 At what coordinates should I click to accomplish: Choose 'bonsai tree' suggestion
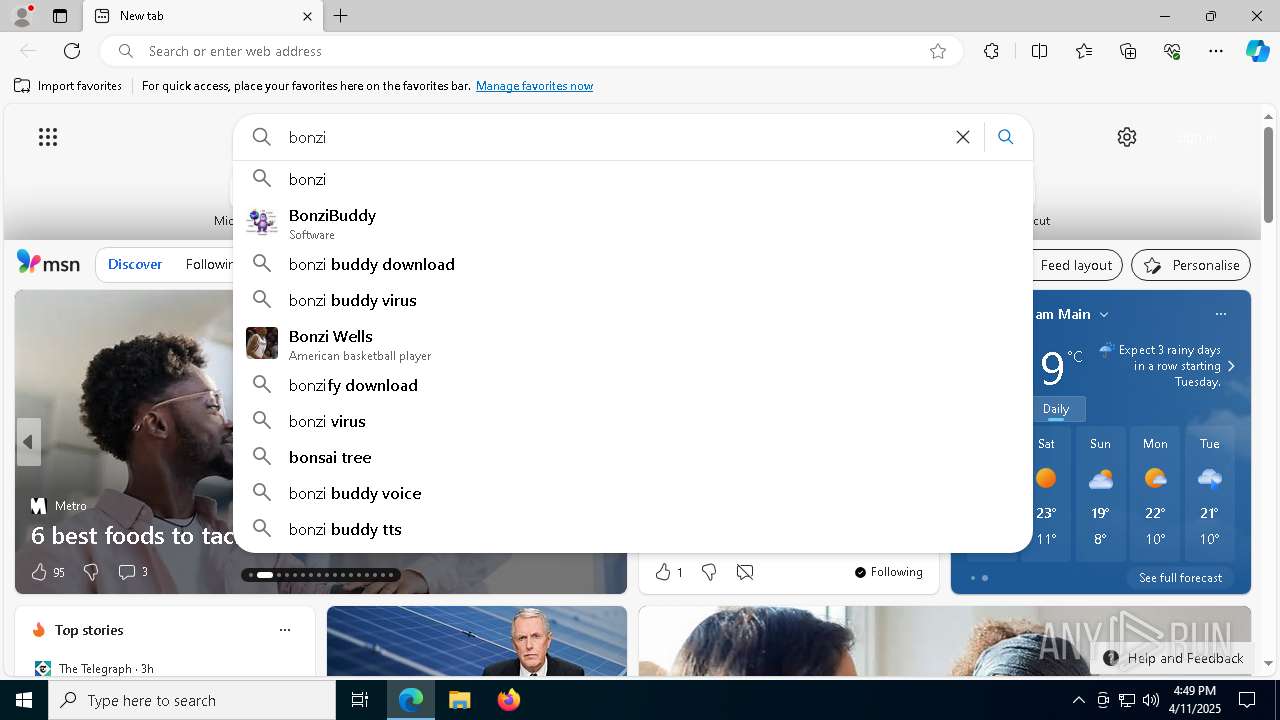[x=633, y=457]
